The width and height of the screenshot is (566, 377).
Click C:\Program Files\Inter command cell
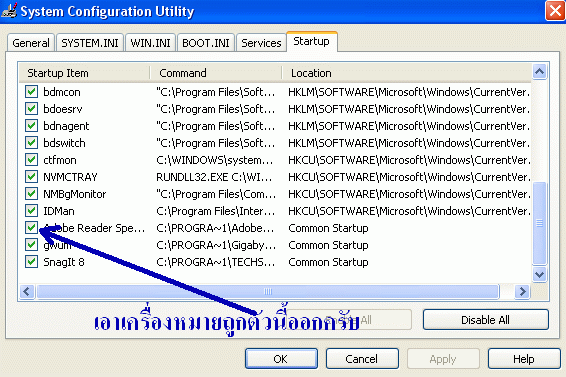pos(216,211)
